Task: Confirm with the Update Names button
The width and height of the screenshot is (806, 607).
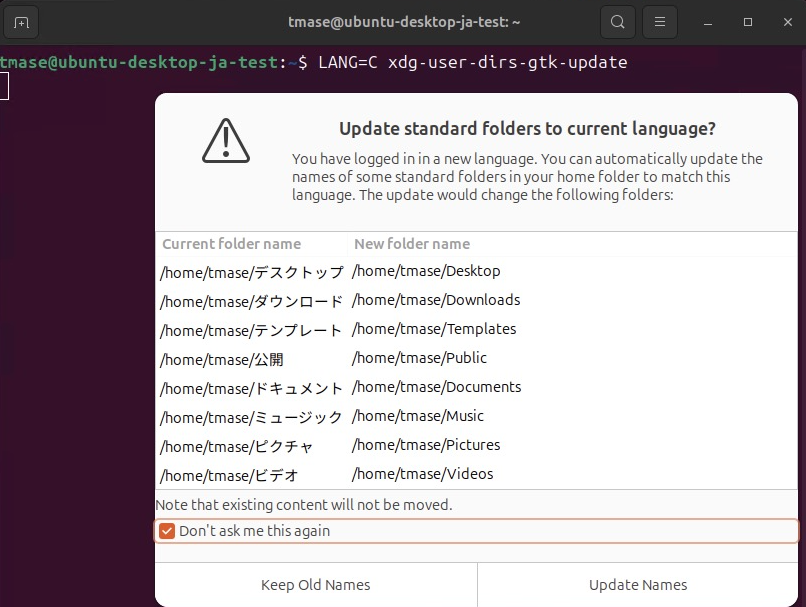Action: [638, 585]
